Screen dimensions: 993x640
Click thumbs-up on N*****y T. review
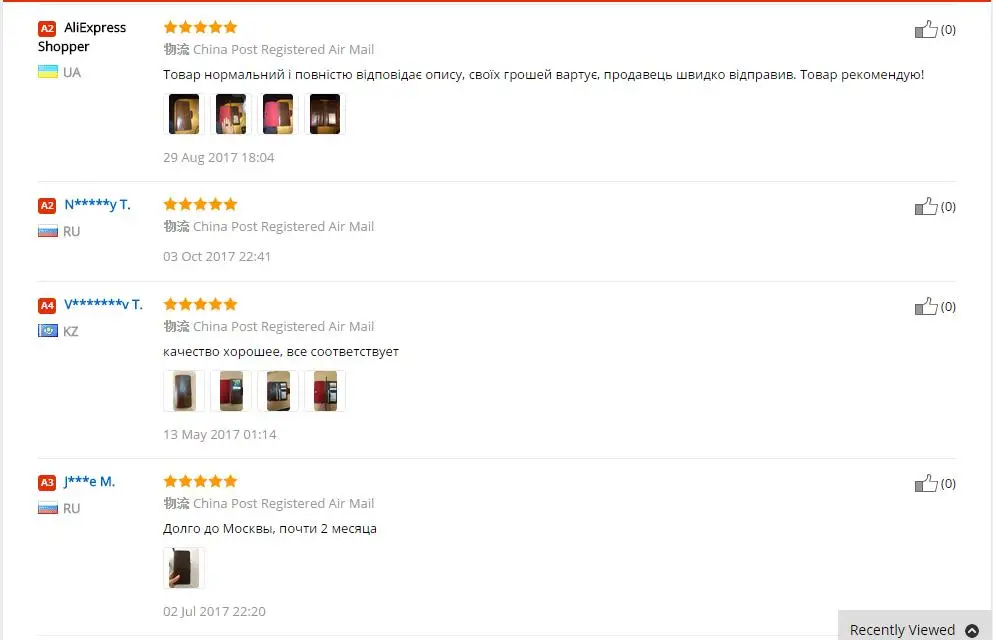click(x=926, y=206)
